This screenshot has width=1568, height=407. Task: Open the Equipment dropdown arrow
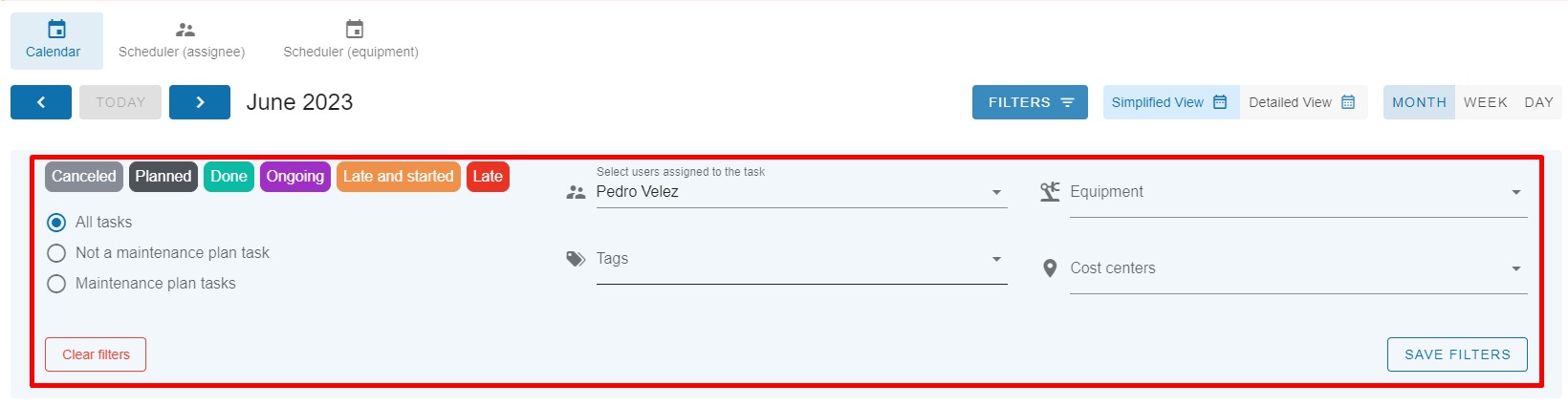(x=1515, y=192)
